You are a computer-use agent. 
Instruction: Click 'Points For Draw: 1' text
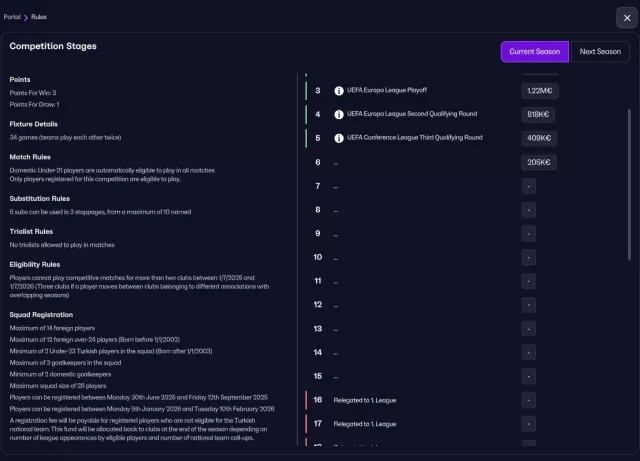point(34,105)
